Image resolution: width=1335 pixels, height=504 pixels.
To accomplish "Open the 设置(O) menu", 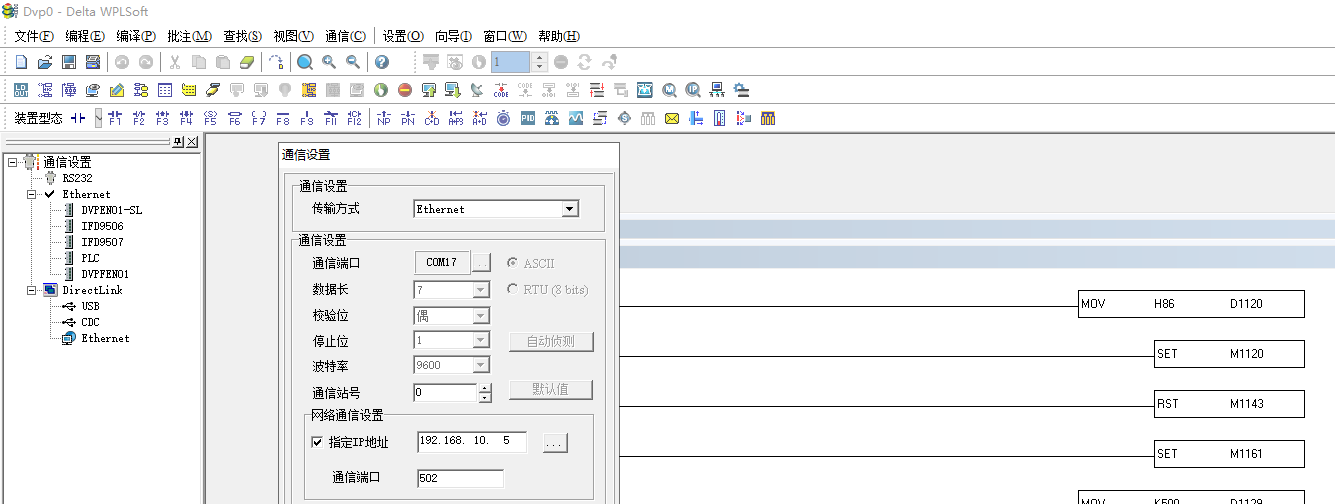I will pyautogui.click(x=403, y=36).
